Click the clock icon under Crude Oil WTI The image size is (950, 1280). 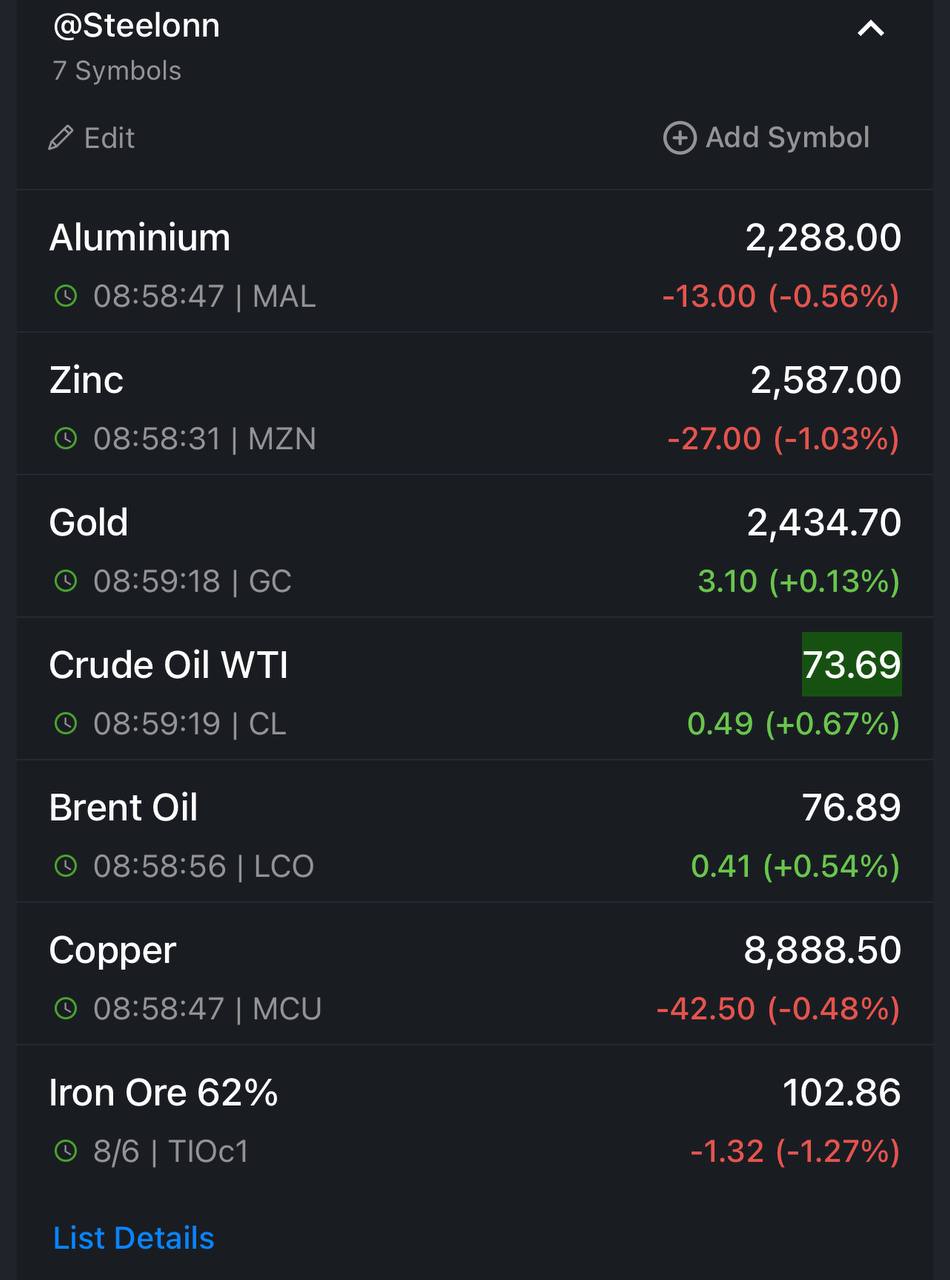(x=65, y=723)
